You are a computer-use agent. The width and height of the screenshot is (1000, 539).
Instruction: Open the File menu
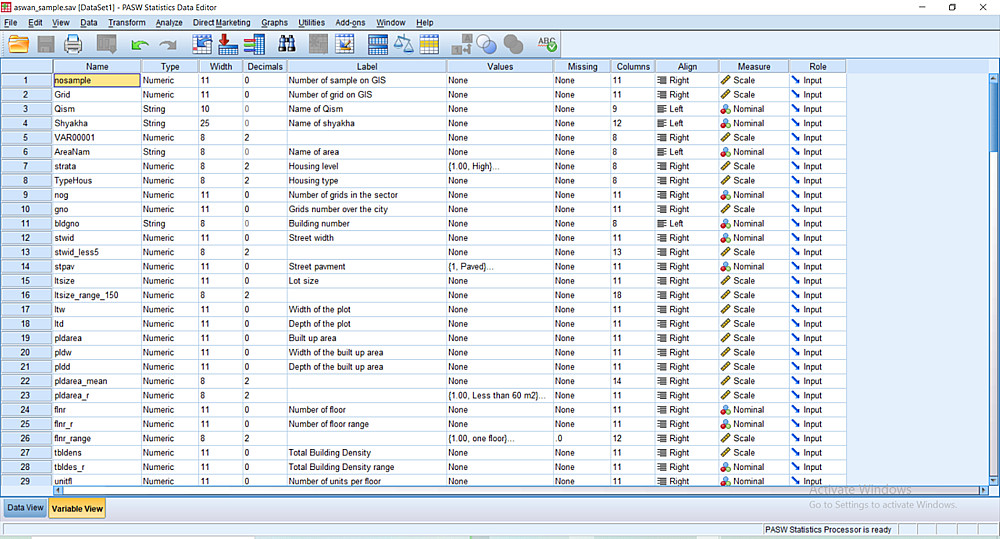[x=11, y=22]
